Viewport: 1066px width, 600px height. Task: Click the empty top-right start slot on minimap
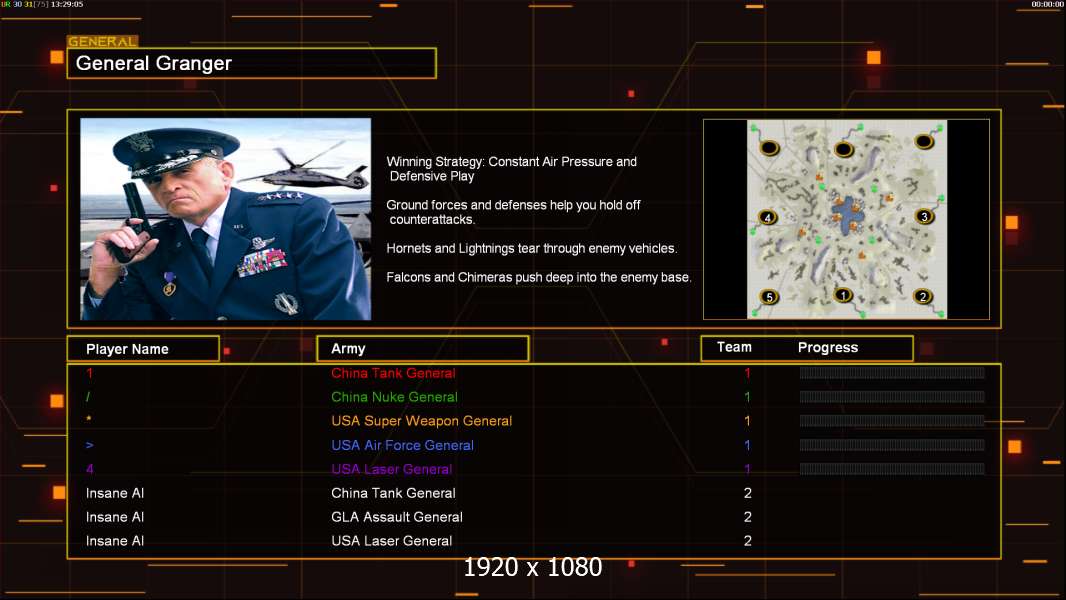923,148
